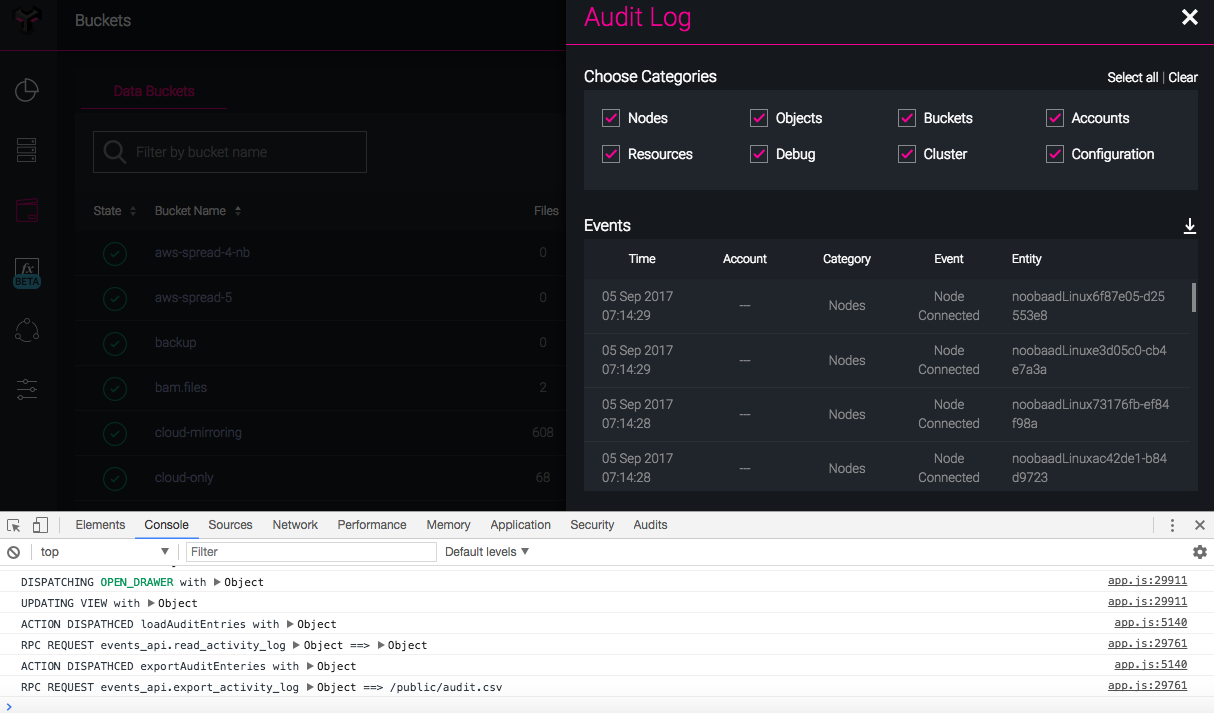The image size is (1214, 713).
Task: Uncheck the Accounts category
Action: click(x=1055, y=118)
